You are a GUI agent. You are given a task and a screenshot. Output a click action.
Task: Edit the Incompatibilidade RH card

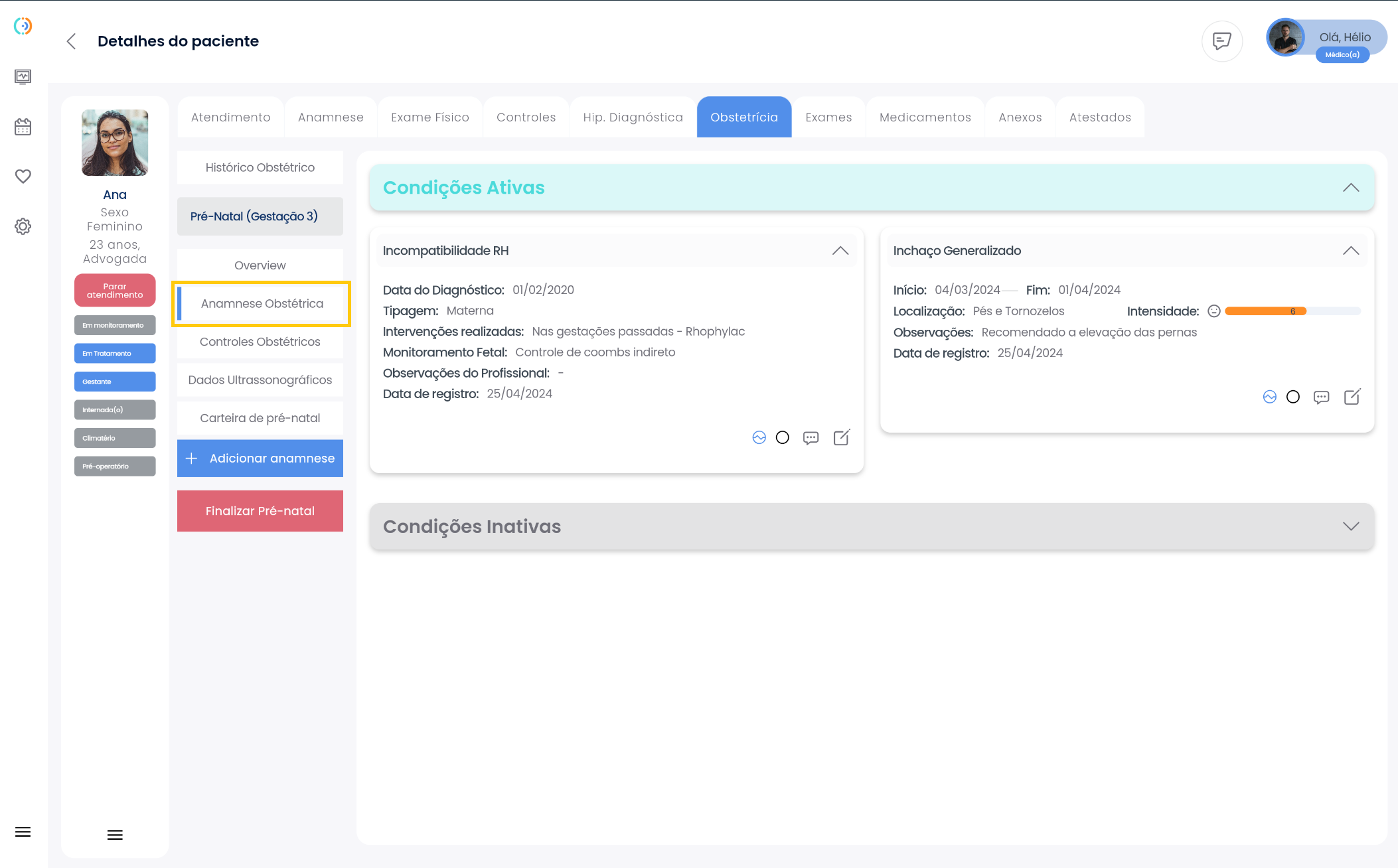[x=842, y=437]
